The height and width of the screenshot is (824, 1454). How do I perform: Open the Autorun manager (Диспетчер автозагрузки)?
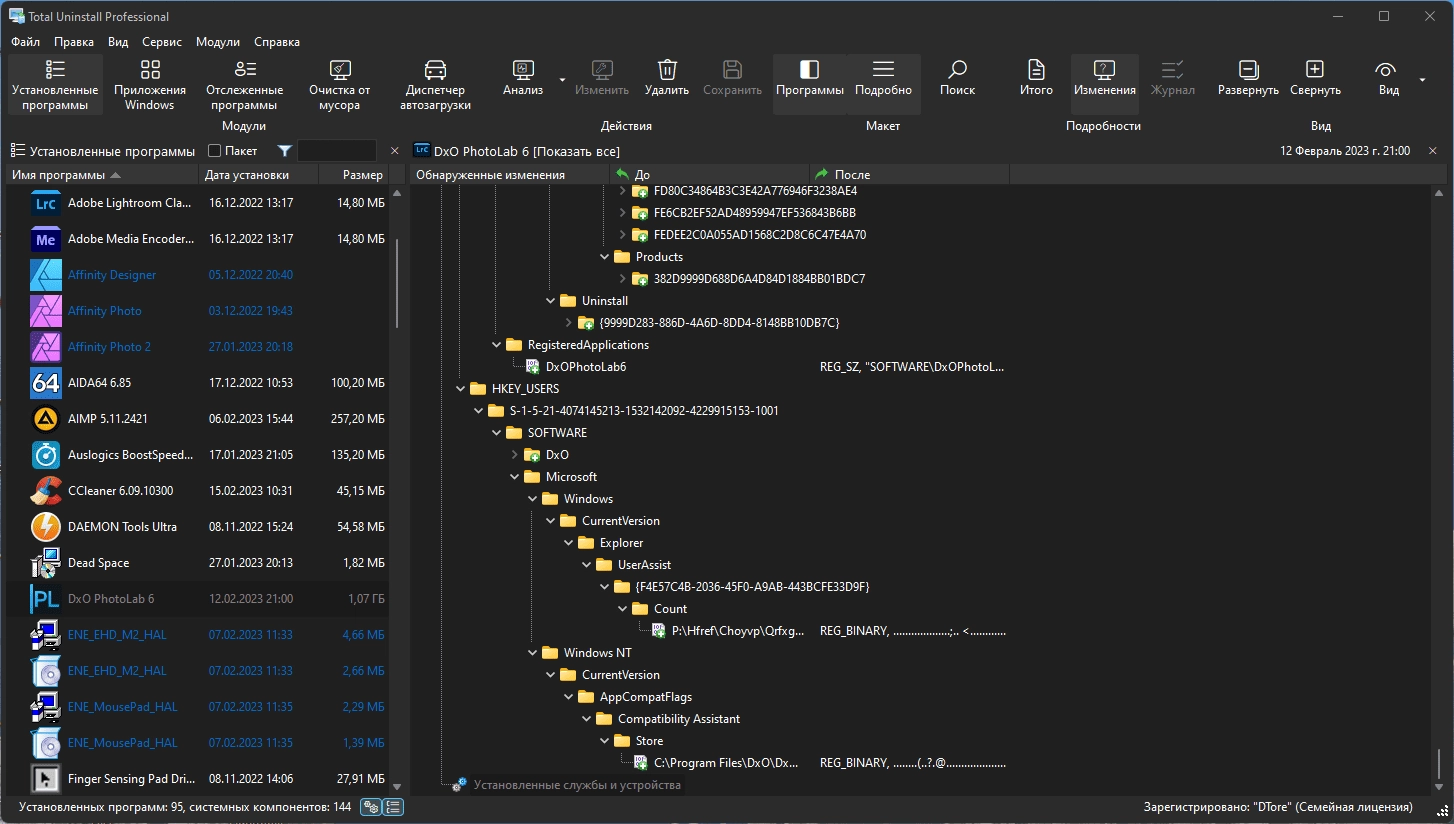point(435,84)
